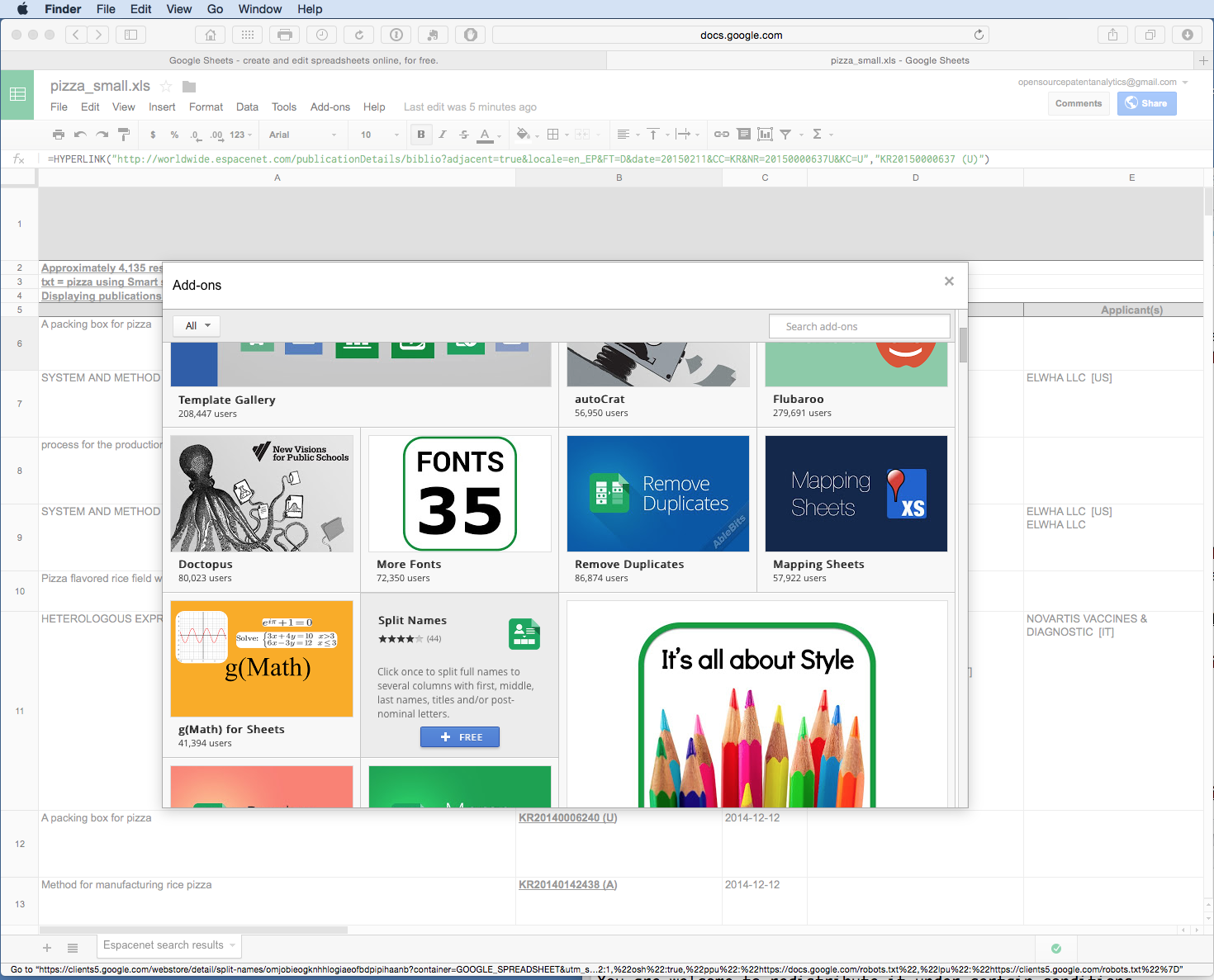
Task: Click the Share button
Action: pyautogui.click(x=1146, y=103)
